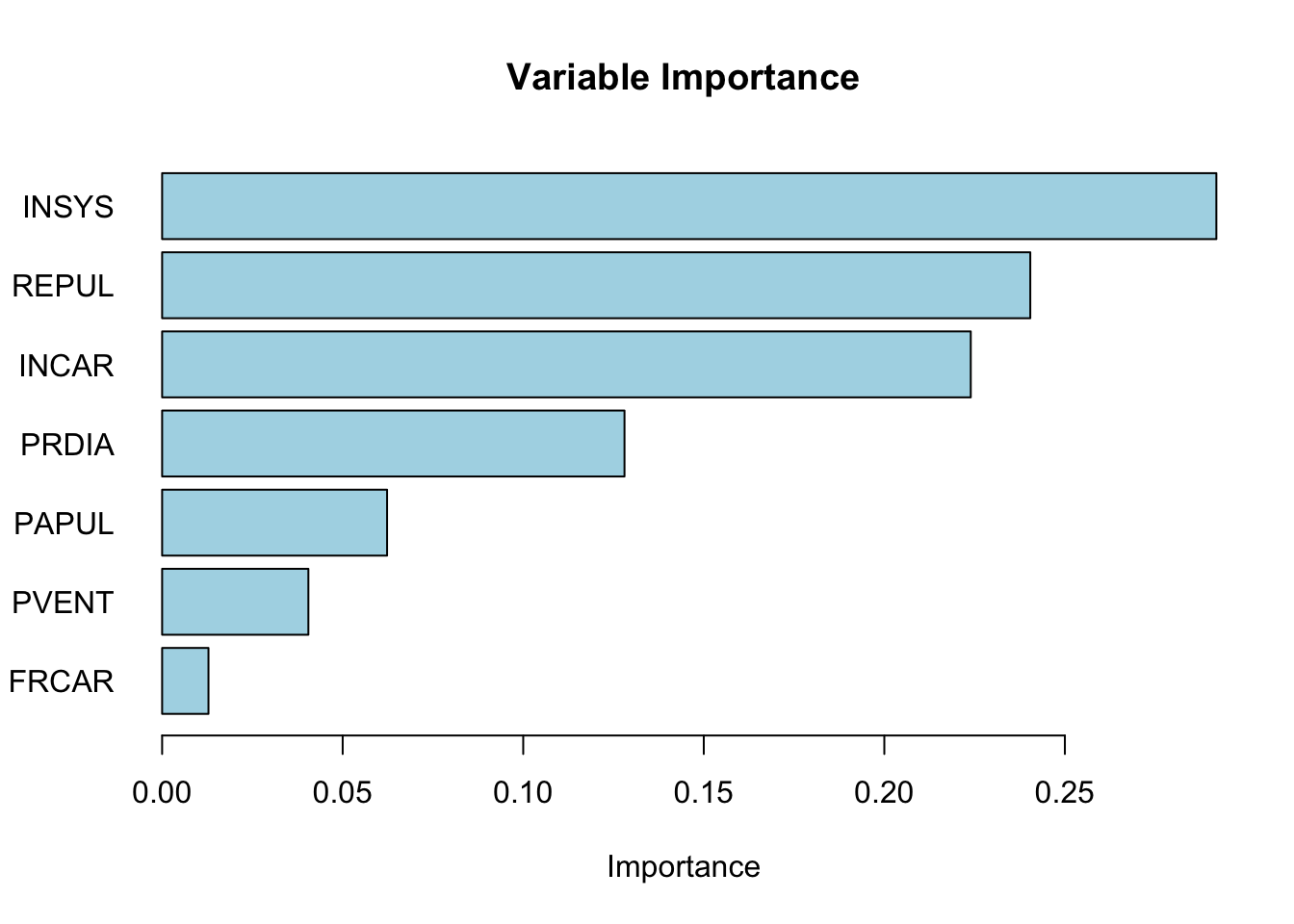Select the FRCAR variable label
Viewport: 1294px width, 924px height.
point(62,681)
